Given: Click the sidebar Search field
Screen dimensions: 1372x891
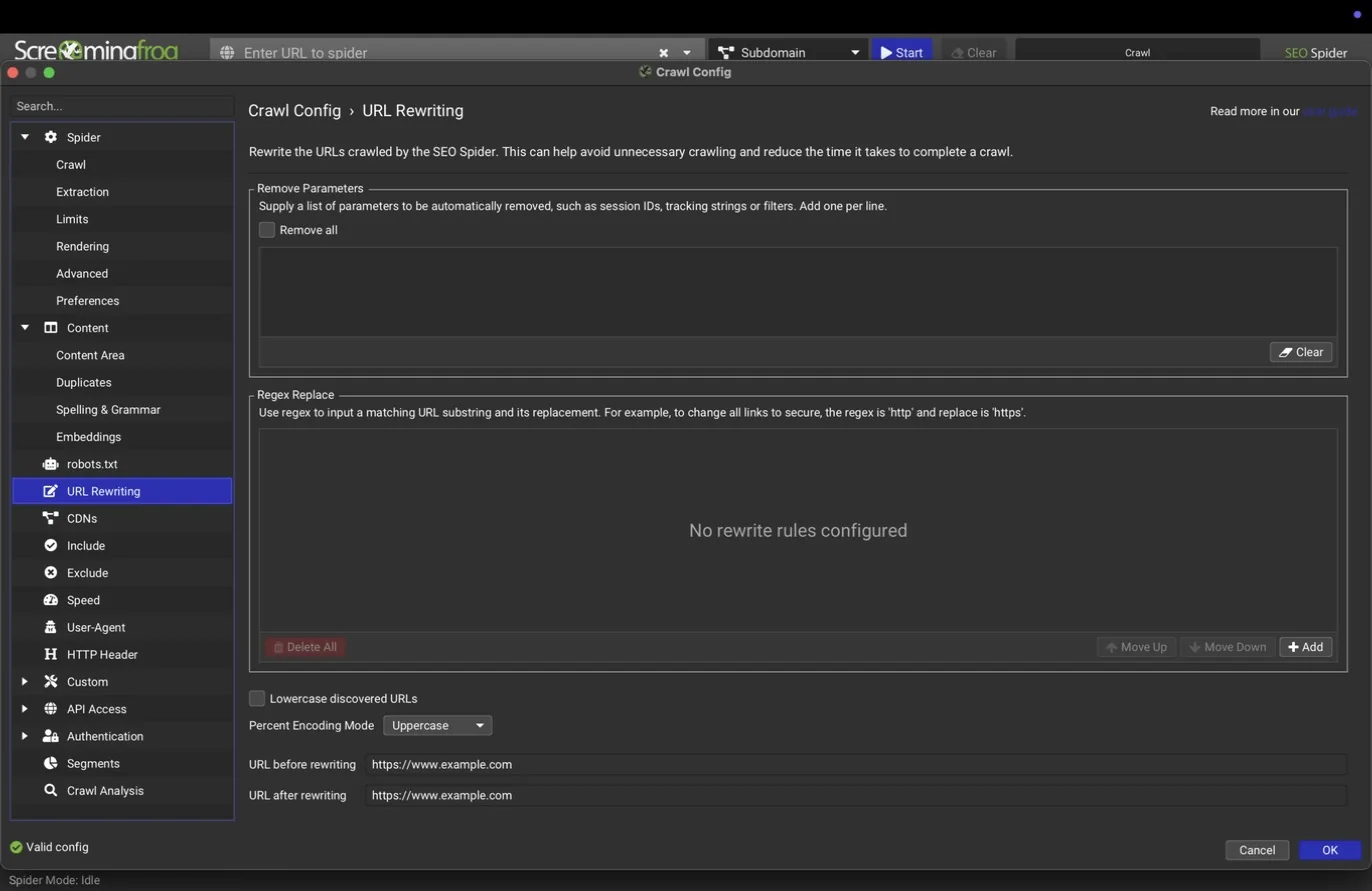Looking at the screenshot, I should [122, 106].
